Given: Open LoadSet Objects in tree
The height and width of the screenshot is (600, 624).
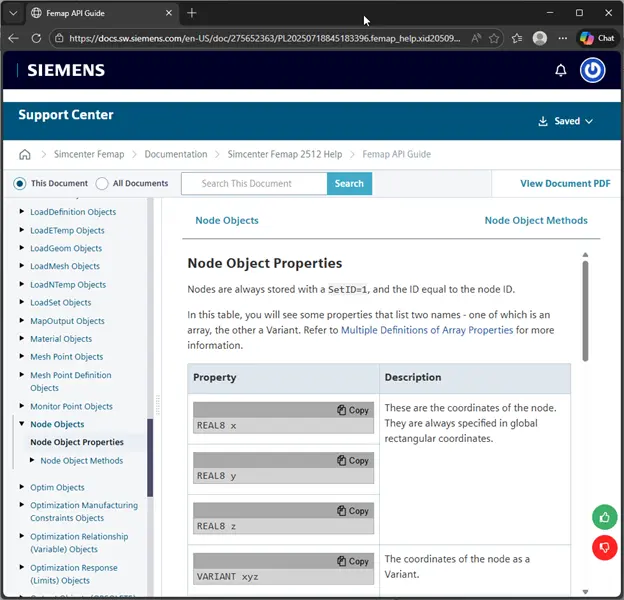Looking at the screenshot, I should click(x=60, y=303).
